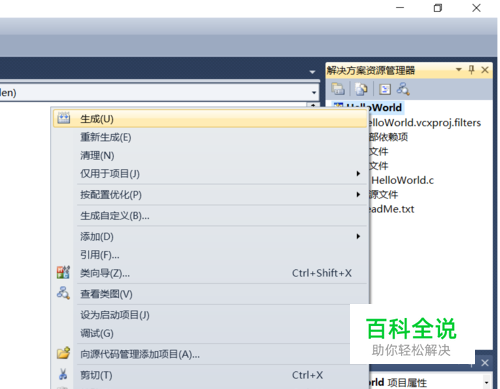Click the Class Wizard (类向导) icon
This screenshot has height=389, width=500.
click(x=63, y=272)
